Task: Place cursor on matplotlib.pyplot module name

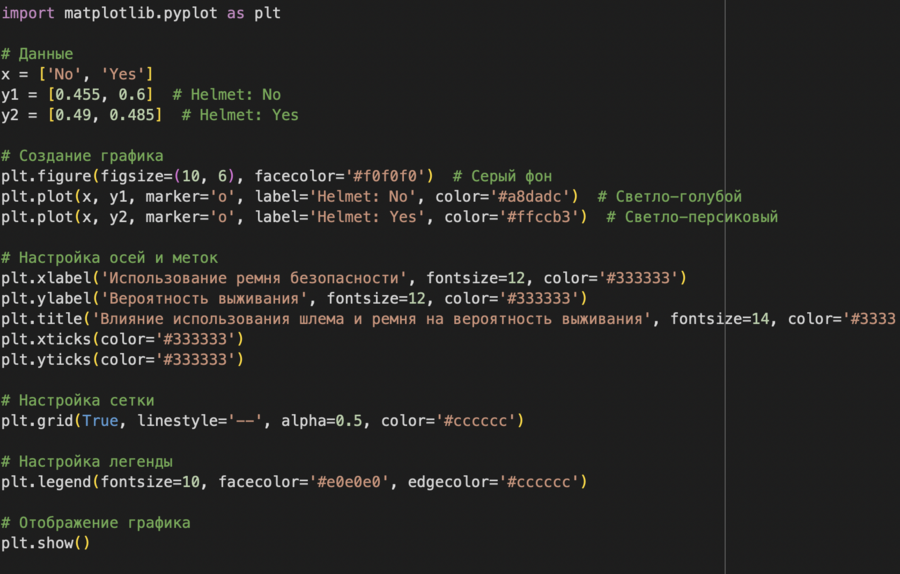Action: pos(141,13)
